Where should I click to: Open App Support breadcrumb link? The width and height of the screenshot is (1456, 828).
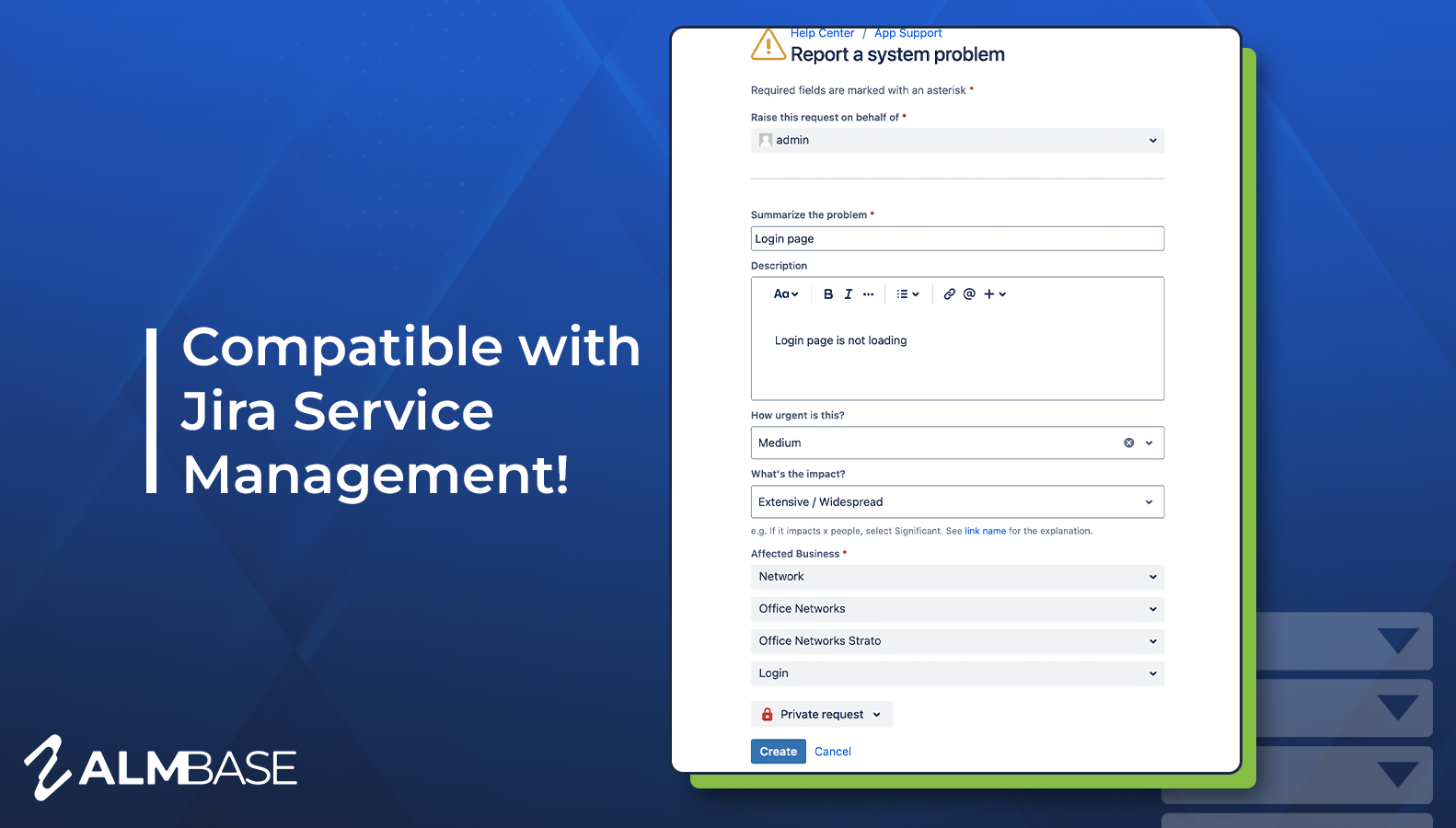click(x=908, y=33)
